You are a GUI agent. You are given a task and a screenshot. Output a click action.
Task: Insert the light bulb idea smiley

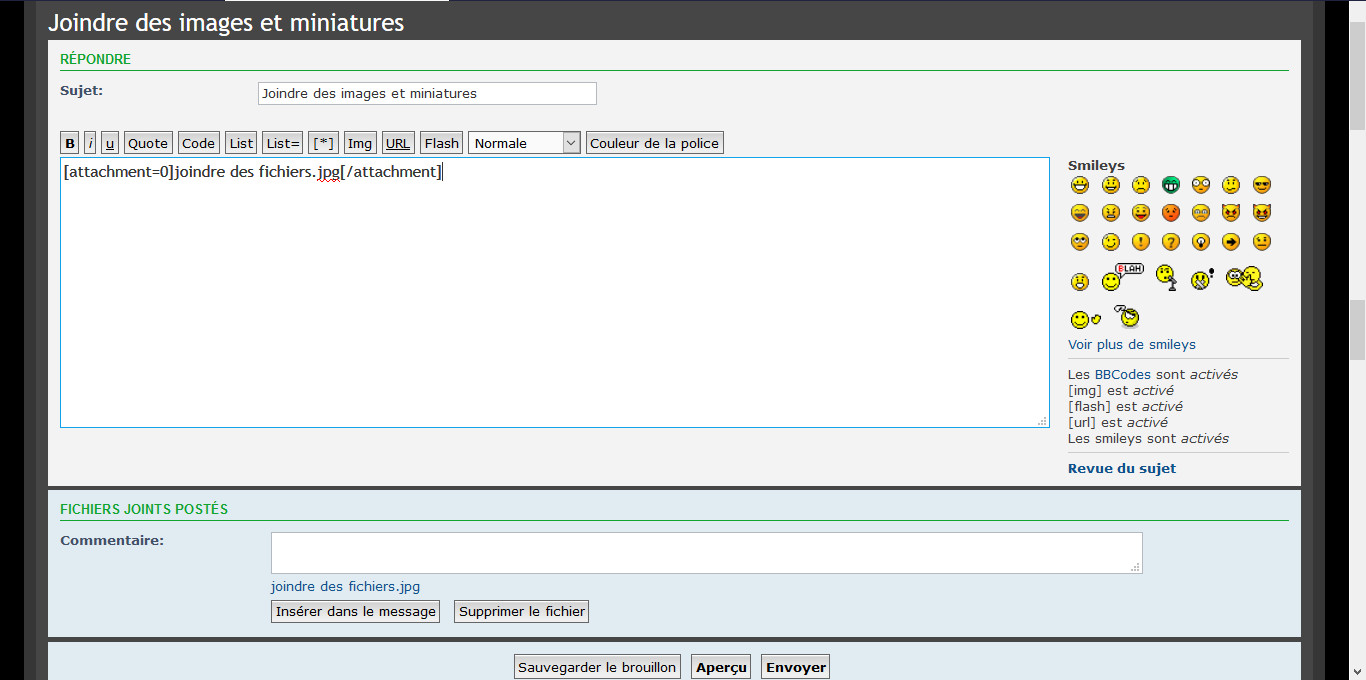pyautogui.click(x=1201, y=242)
